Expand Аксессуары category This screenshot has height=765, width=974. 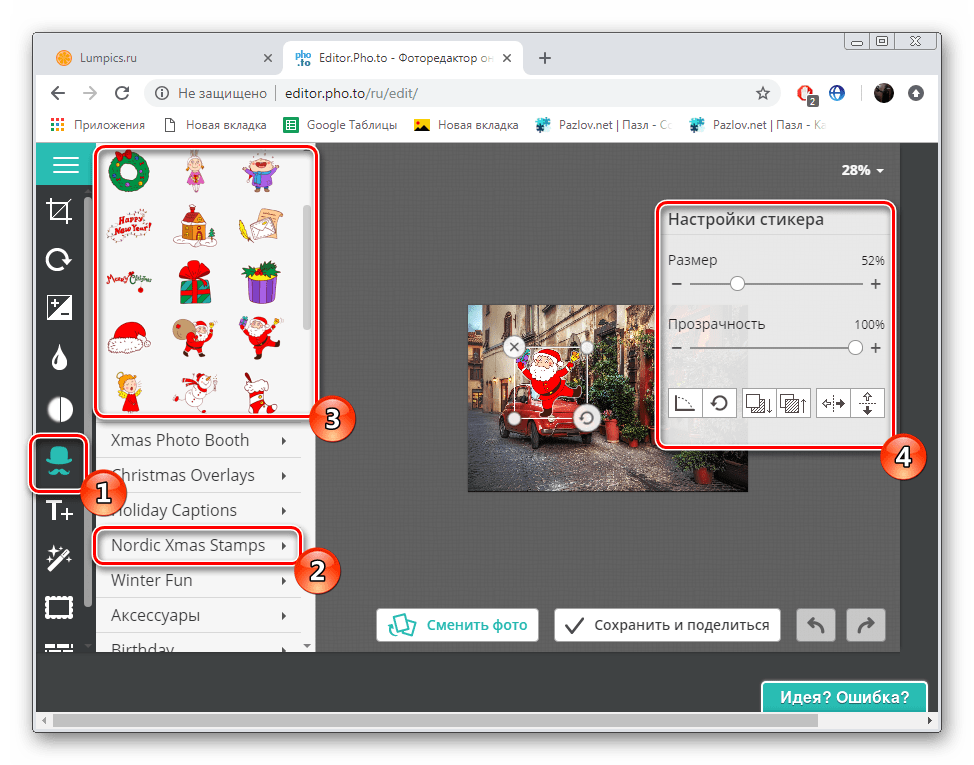199,615
